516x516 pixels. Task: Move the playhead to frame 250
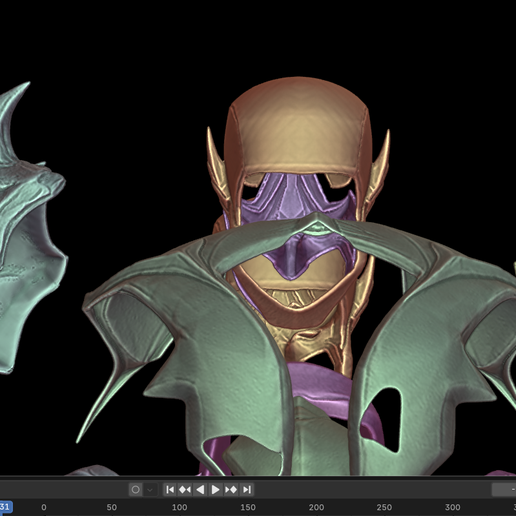(x=384, y=508)
